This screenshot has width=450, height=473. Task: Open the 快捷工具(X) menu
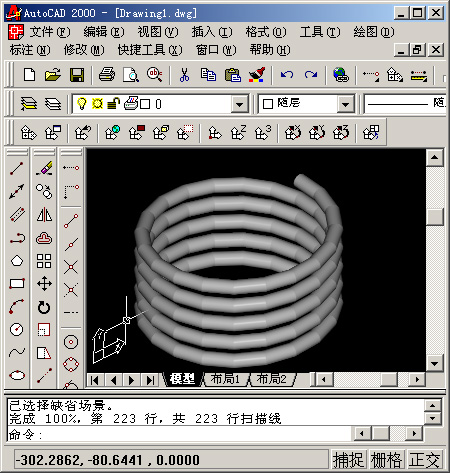coord(150,50)
